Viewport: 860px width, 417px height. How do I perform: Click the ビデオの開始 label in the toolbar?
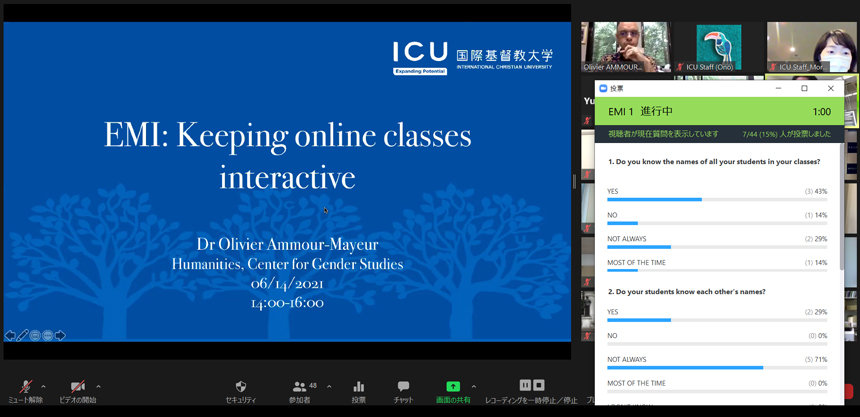click(78, 401)
